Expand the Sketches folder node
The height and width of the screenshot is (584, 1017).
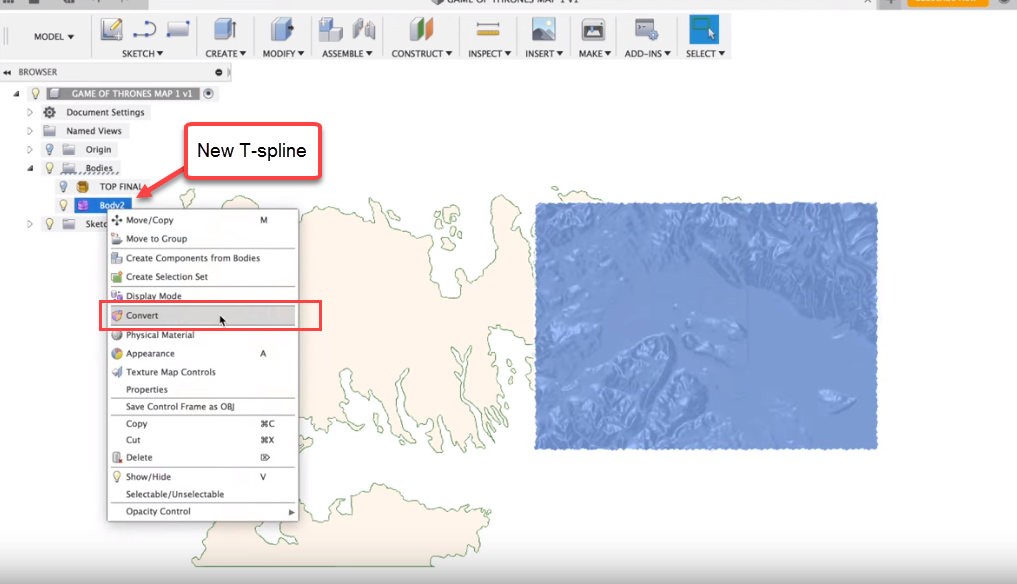(x=30, y=224)
